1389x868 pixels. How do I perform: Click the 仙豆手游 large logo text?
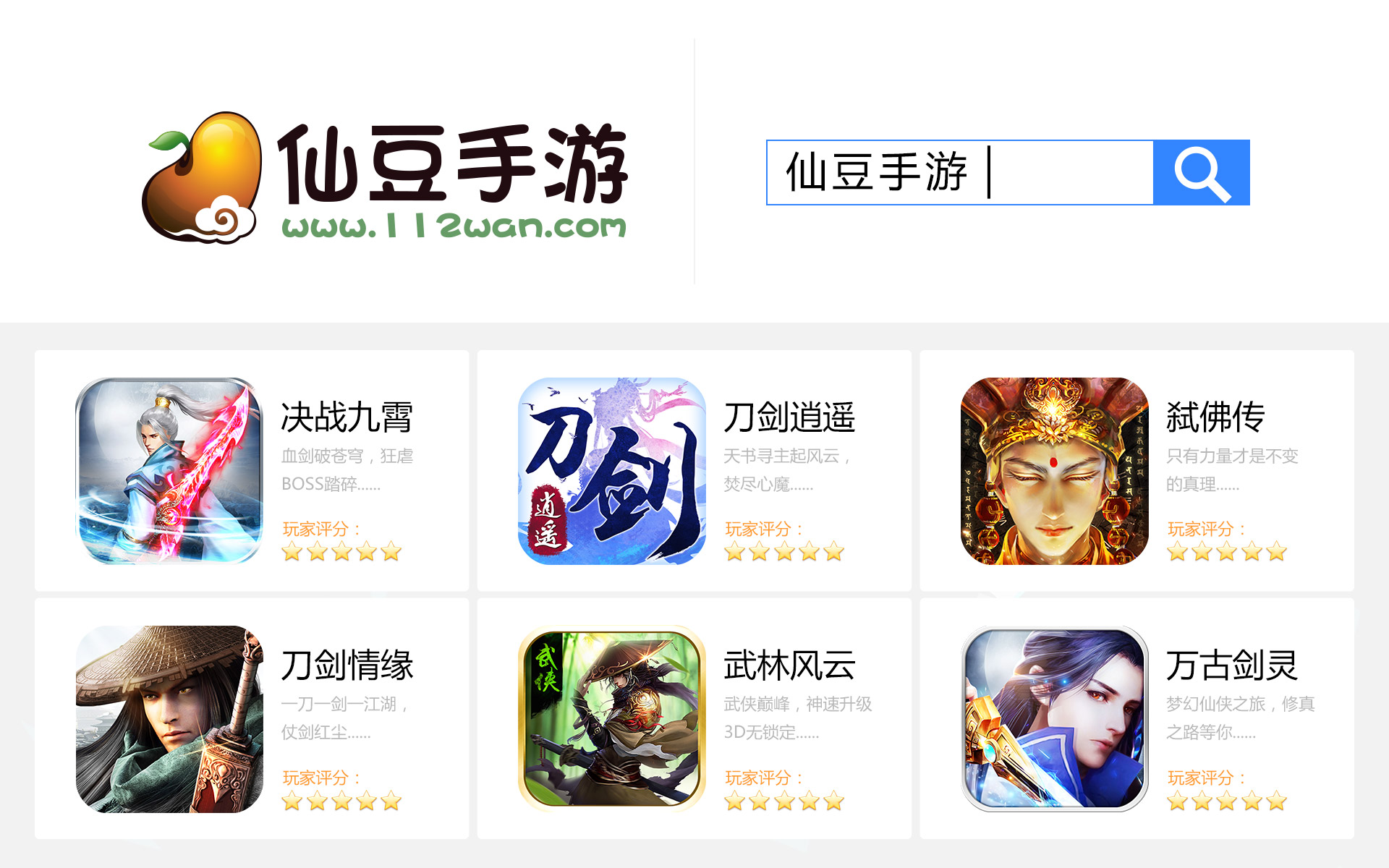pyautogui.click(x=453, y=163)
